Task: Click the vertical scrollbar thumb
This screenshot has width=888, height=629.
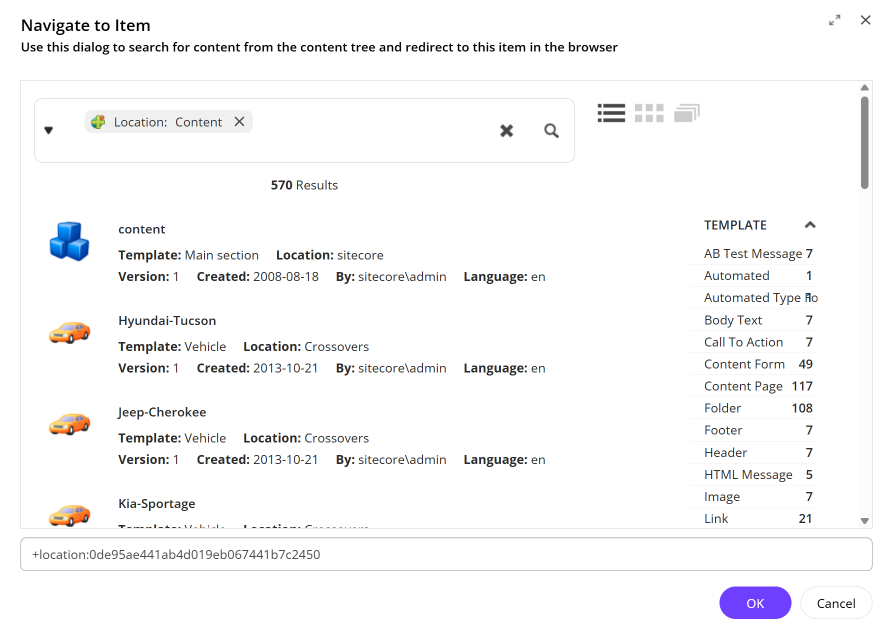Action: (x=864, y=142)
